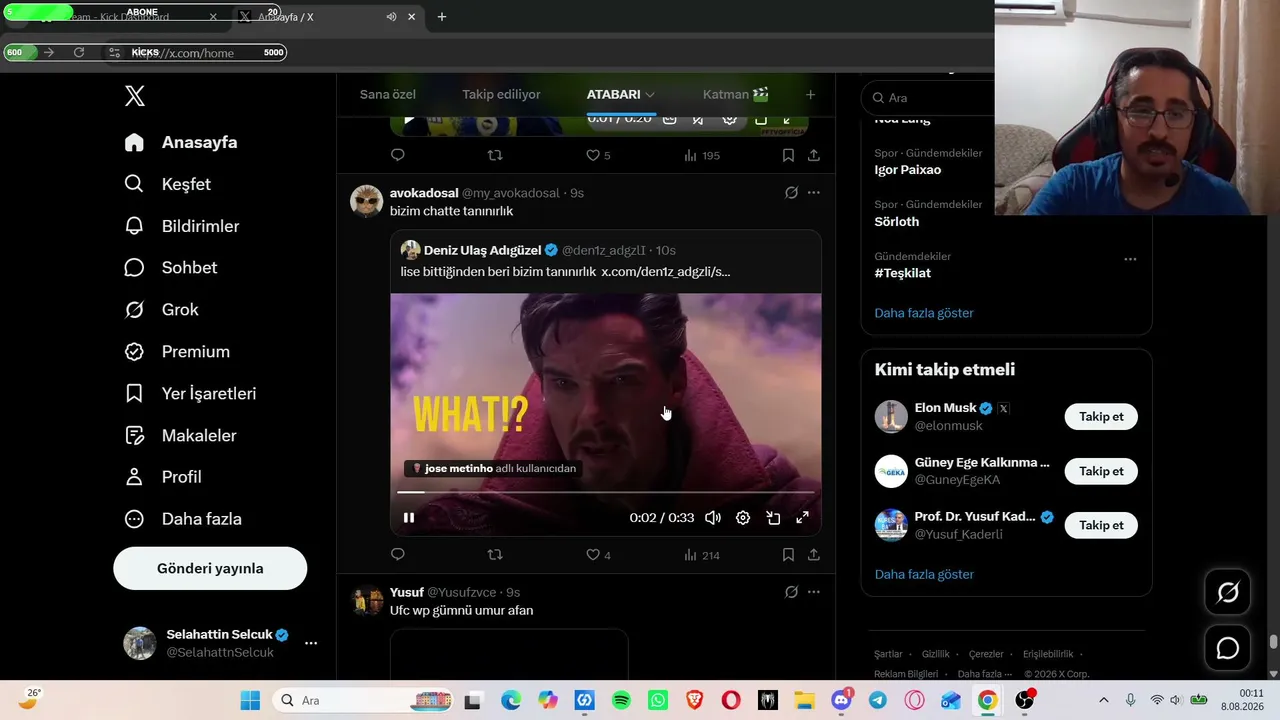Ask Grok about Yusuf's post
This screenshot has height=720, width=1280.
pos(791,592)
